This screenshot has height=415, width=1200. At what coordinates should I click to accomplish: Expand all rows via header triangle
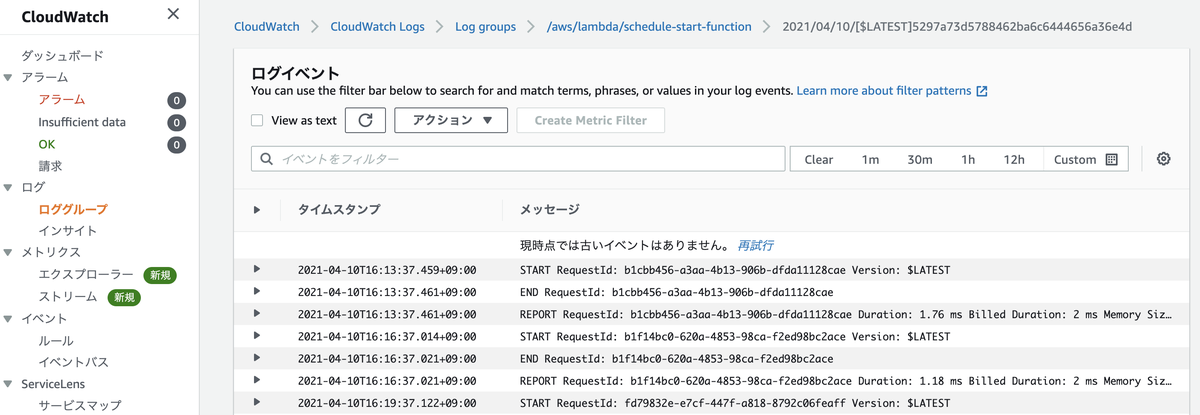click(257, 210)
